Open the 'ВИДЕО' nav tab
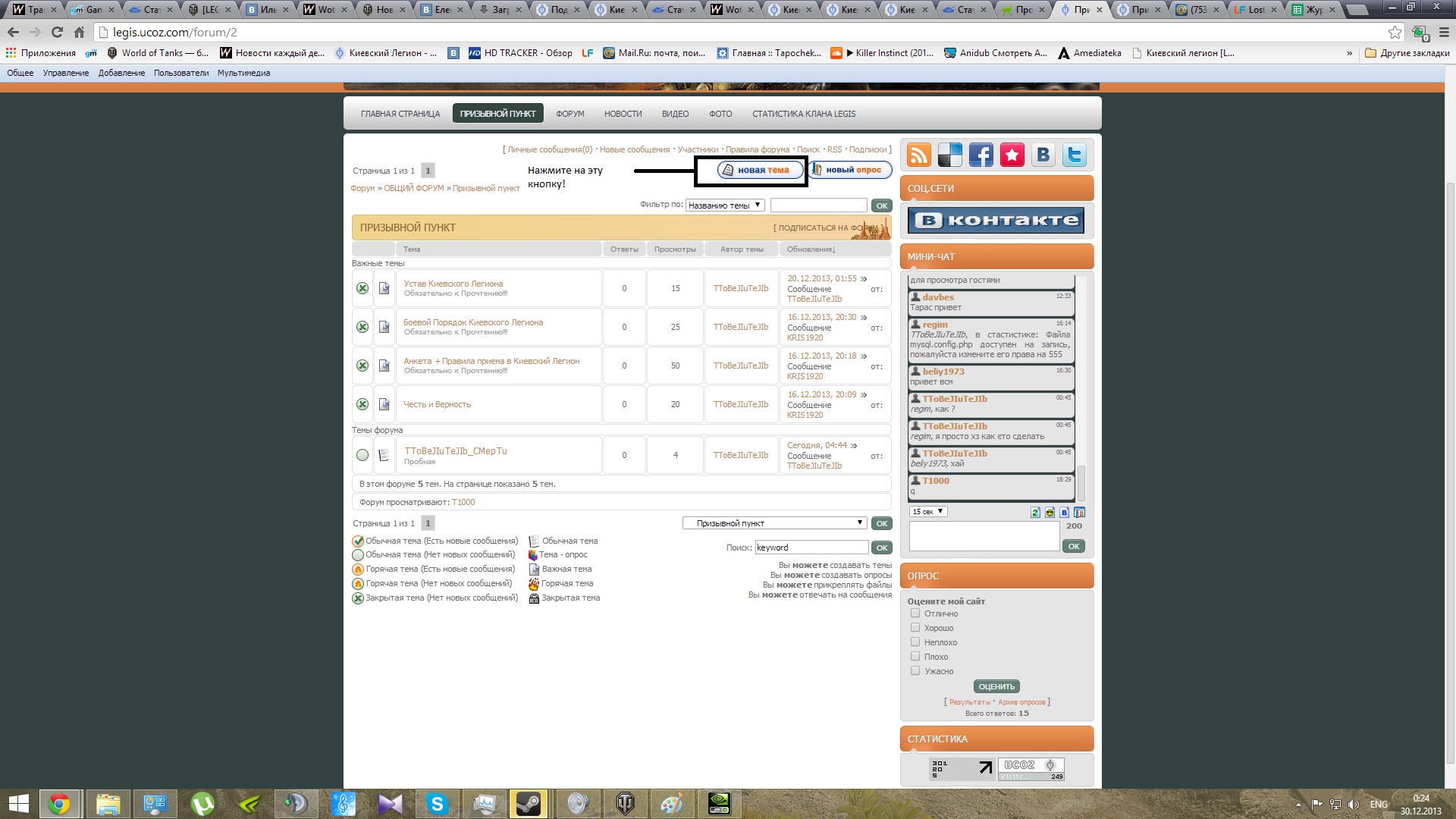Screen dimensions: 1456x819 (x=675, y=114)
